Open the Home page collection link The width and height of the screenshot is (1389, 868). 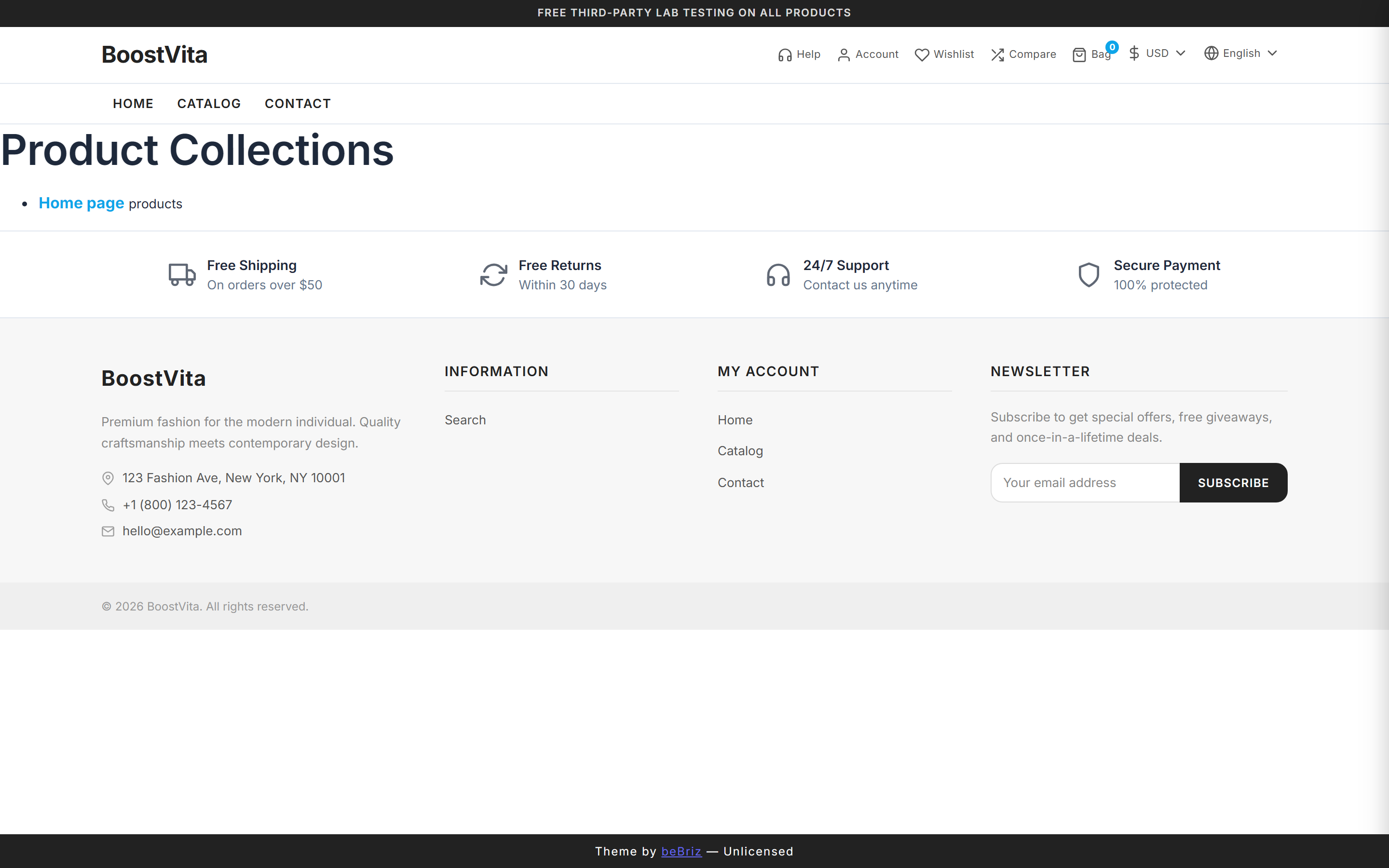coord(82,203)
